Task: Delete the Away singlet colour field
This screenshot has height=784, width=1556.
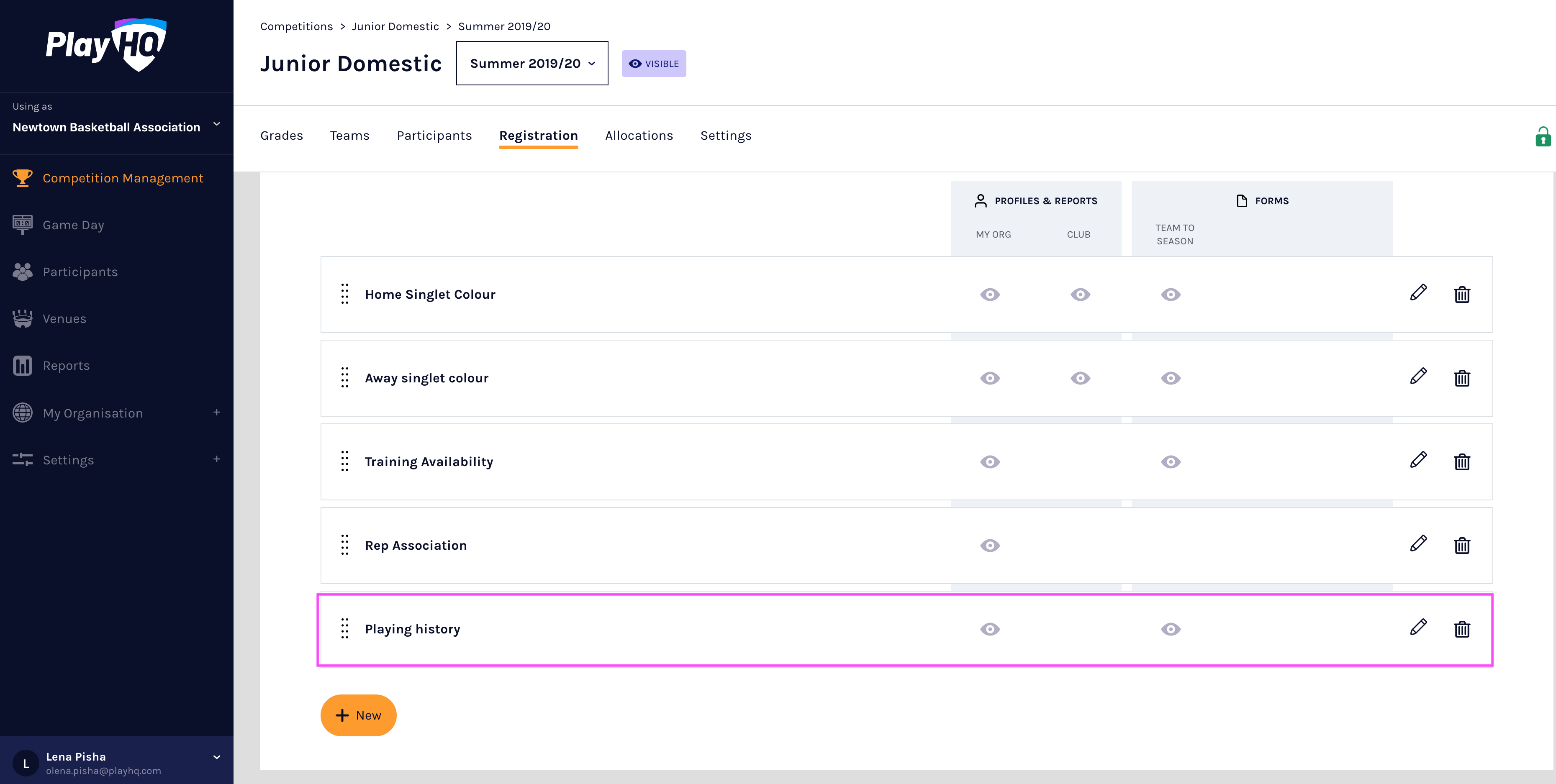Action: 1461,378
